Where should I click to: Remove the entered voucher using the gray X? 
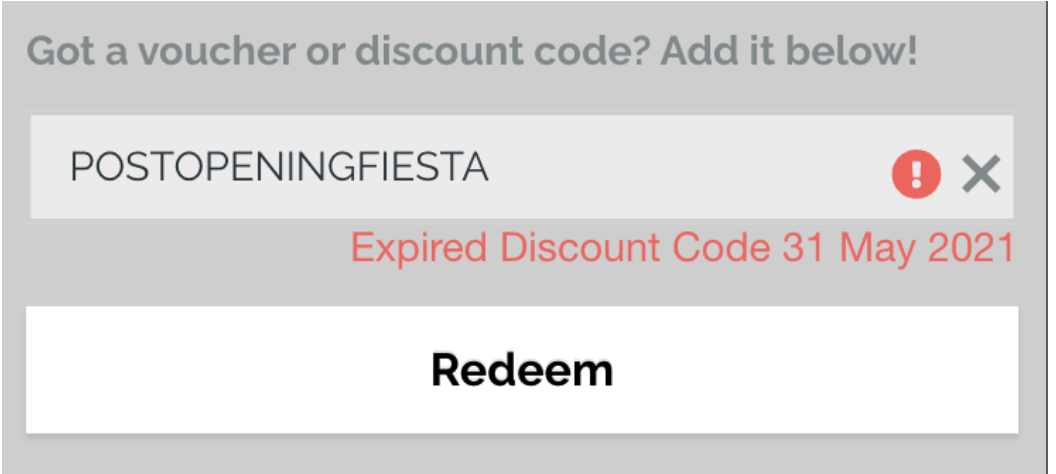coord(981,177)
